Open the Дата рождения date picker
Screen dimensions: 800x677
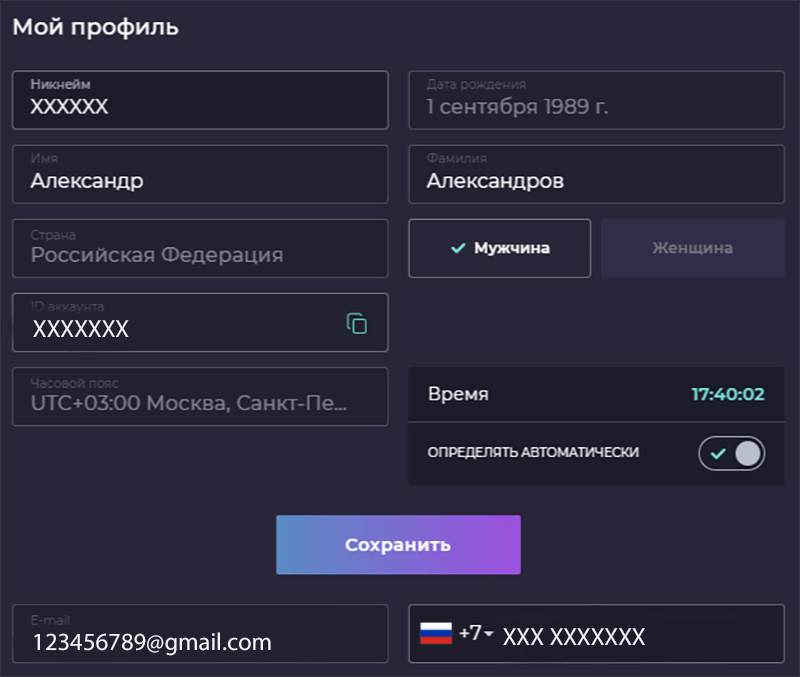(596, 100)
